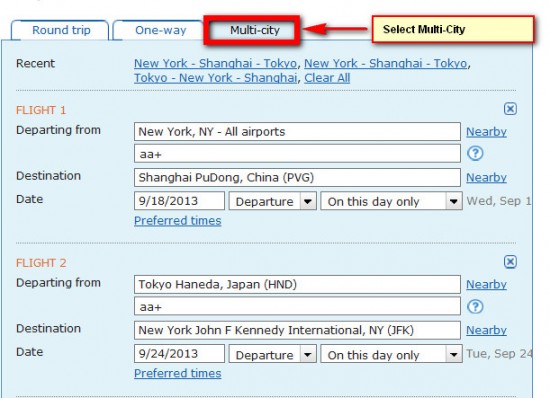Image resolution: width=550 pixels, height=398 pixels.
Task: Click the Recent label
Action: (x=35, y=63)
